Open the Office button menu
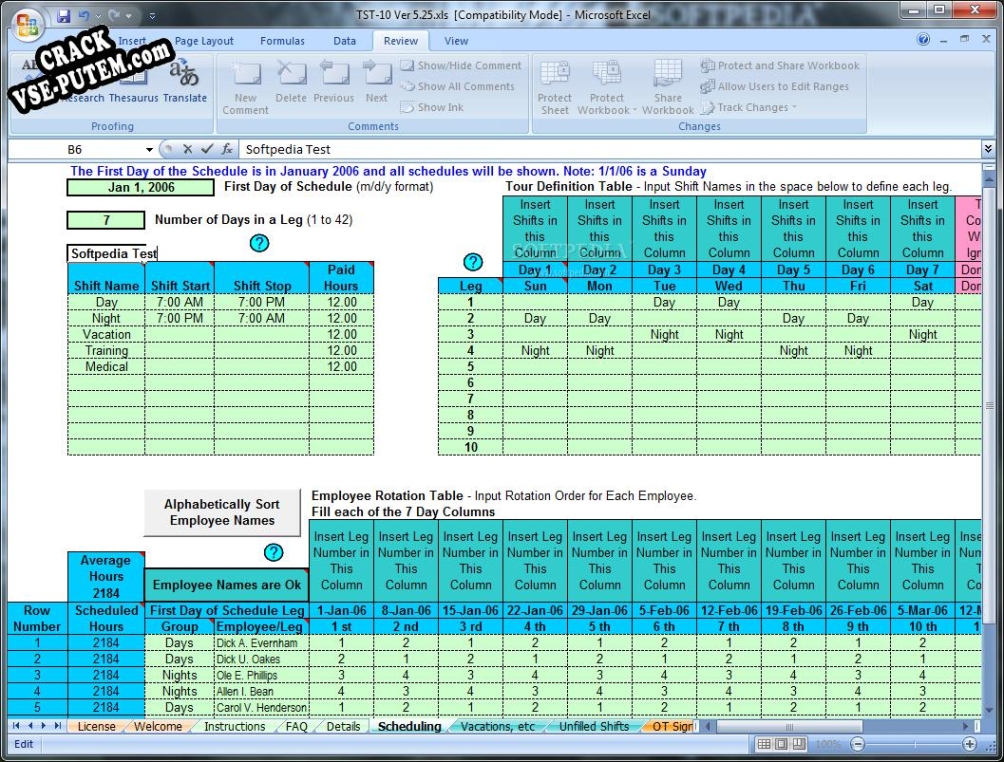The height and width of the screenshot is (762, 1004). [x=27, y=24]
